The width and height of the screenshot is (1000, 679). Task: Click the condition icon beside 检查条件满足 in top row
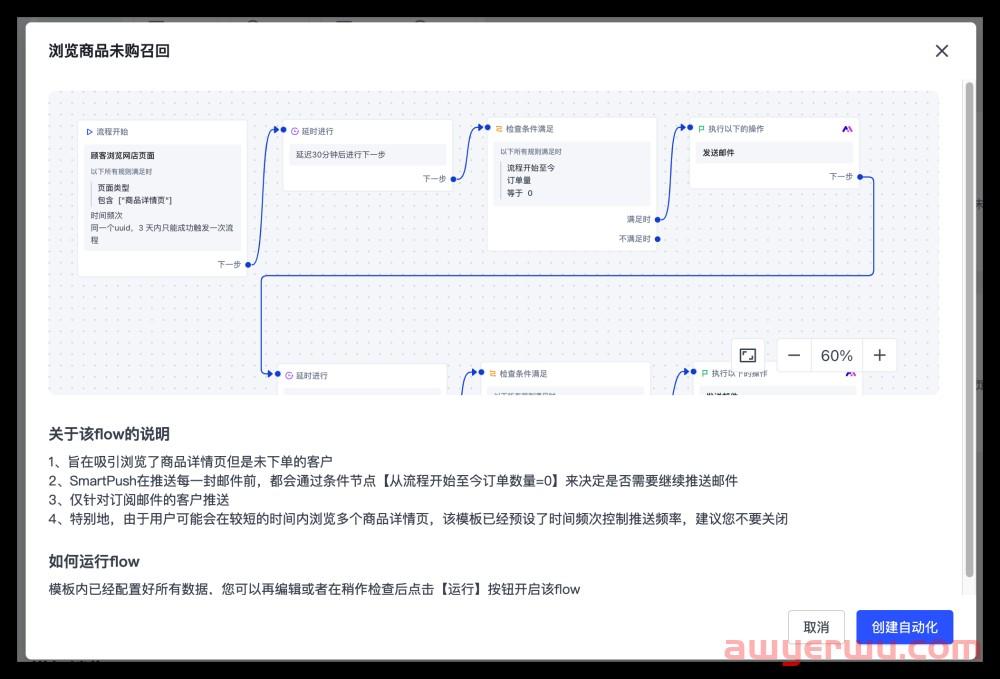[x=499, y=129]
